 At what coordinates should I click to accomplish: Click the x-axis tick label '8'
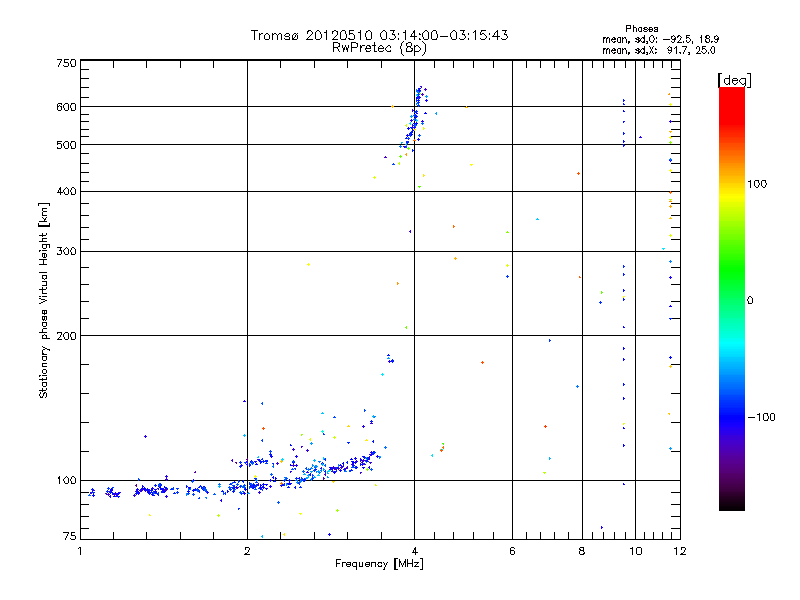pos(582,551)
